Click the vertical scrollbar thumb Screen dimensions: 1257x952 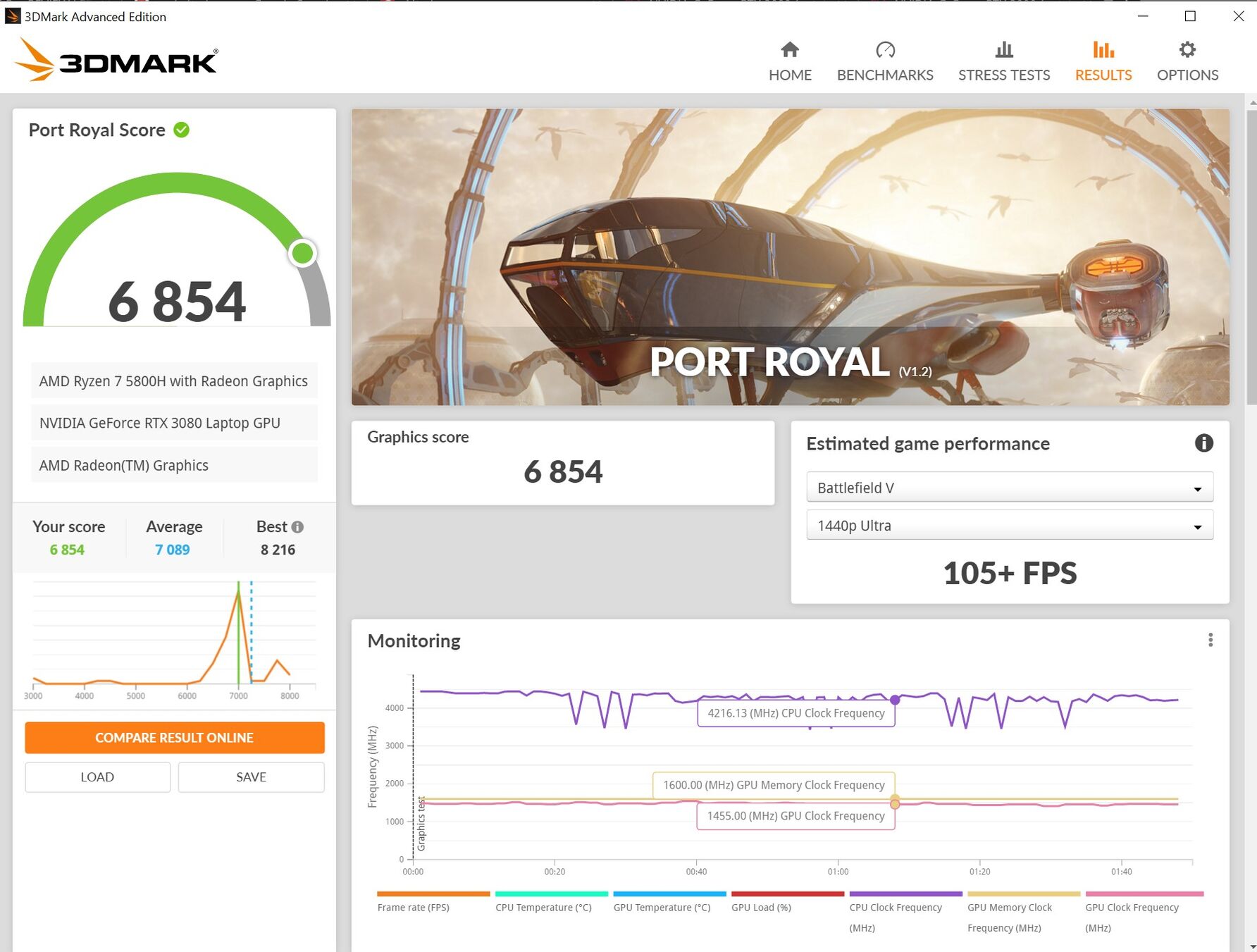click(1251, 257)
